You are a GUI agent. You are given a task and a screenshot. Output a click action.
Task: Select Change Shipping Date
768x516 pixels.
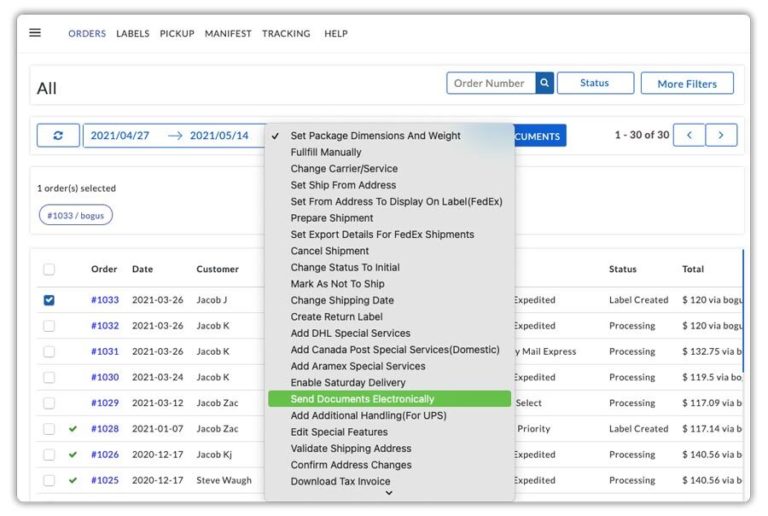389,301
